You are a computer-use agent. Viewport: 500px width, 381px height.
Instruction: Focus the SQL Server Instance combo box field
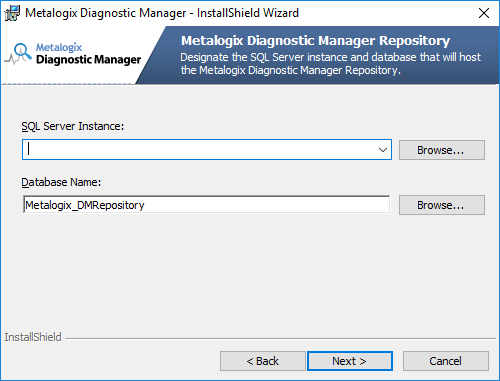(x=207, y=150)
